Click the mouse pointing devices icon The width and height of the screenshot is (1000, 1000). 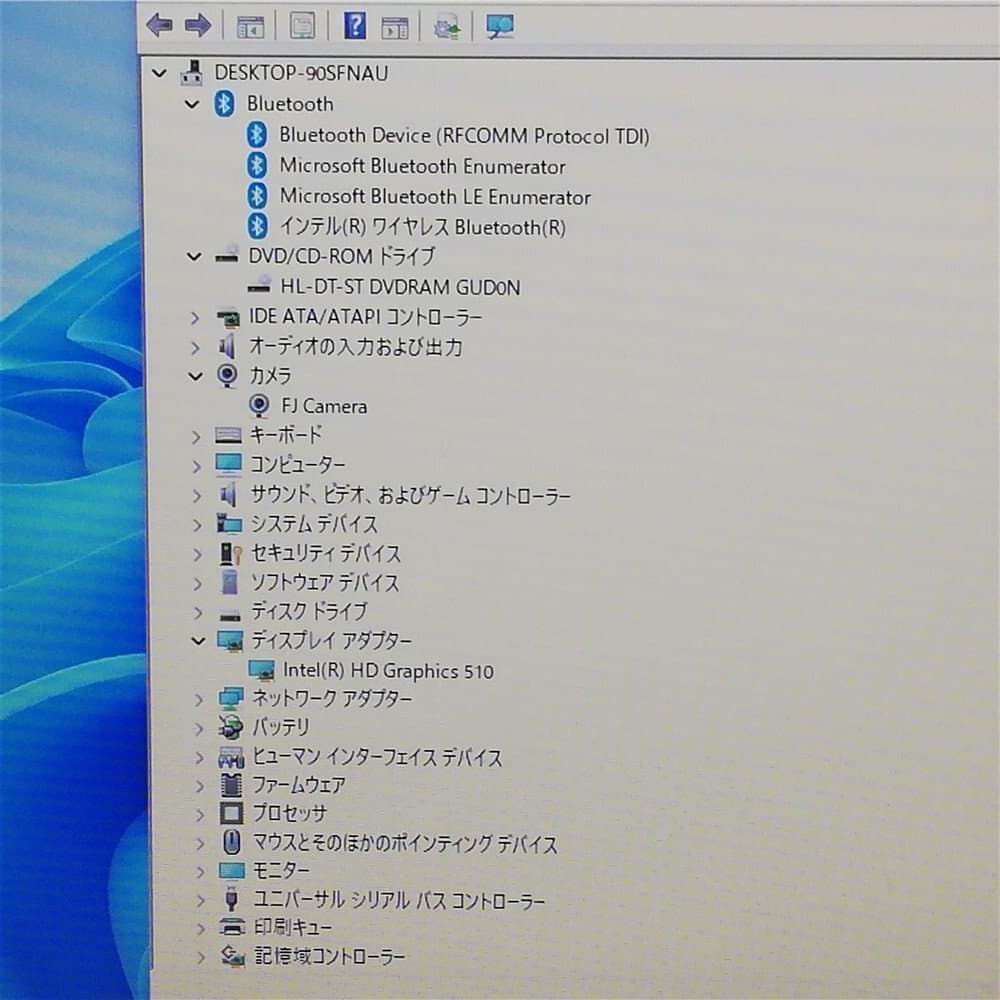(x=232, y=842)
